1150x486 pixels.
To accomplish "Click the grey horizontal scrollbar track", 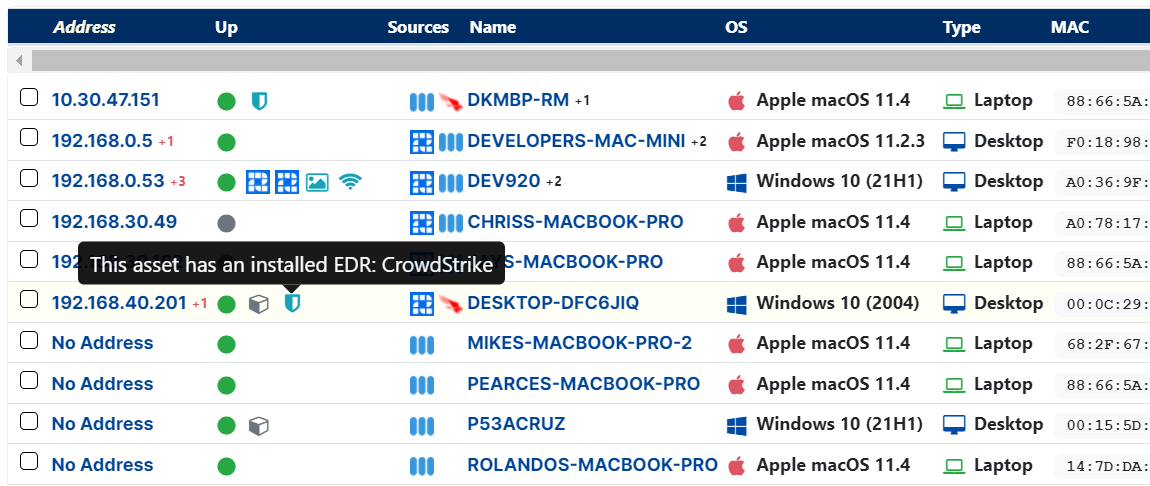I will [590, 60].
